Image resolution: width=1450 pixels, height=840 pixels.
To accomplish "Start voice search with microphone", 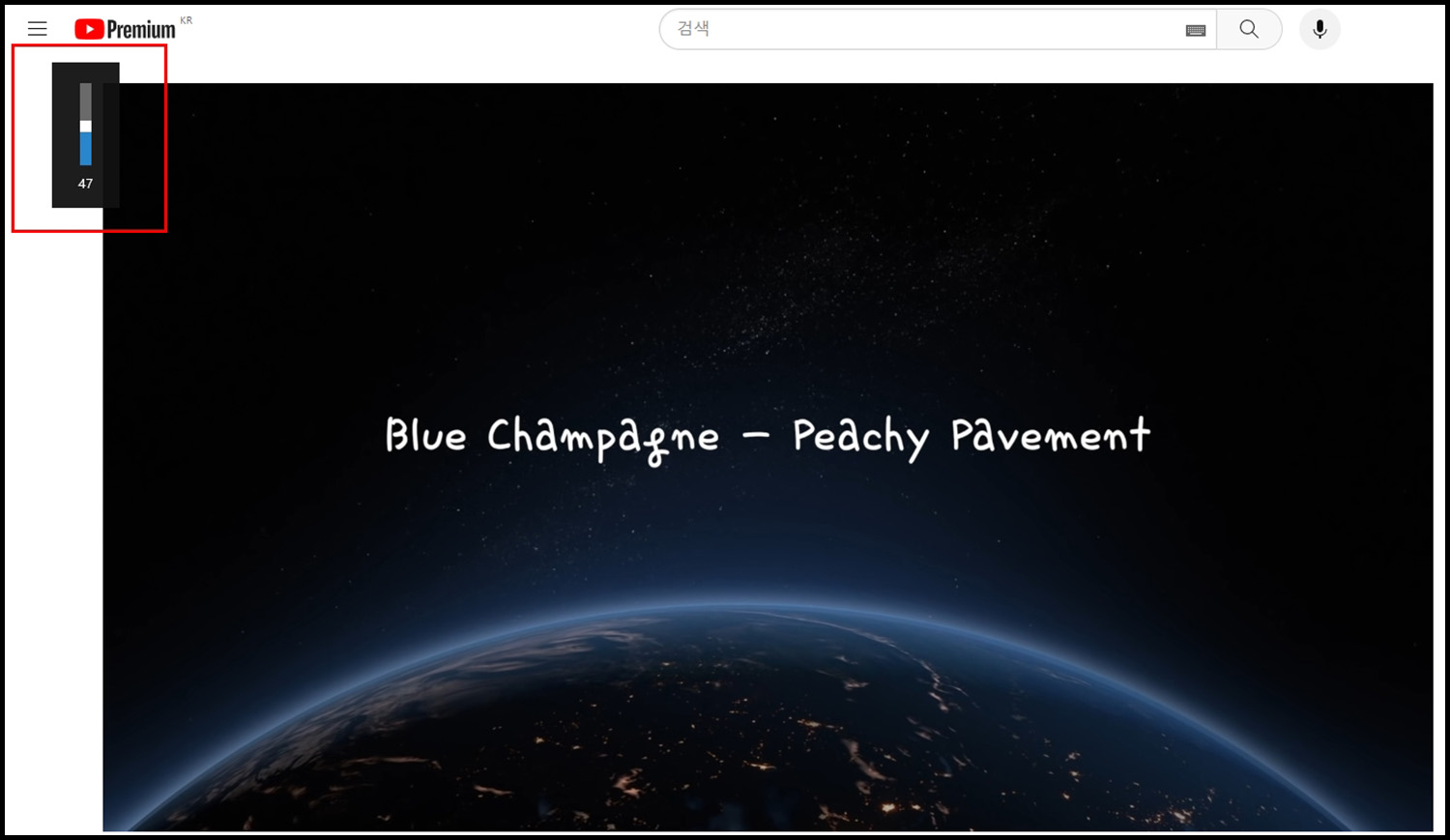I will point(1319,29).
